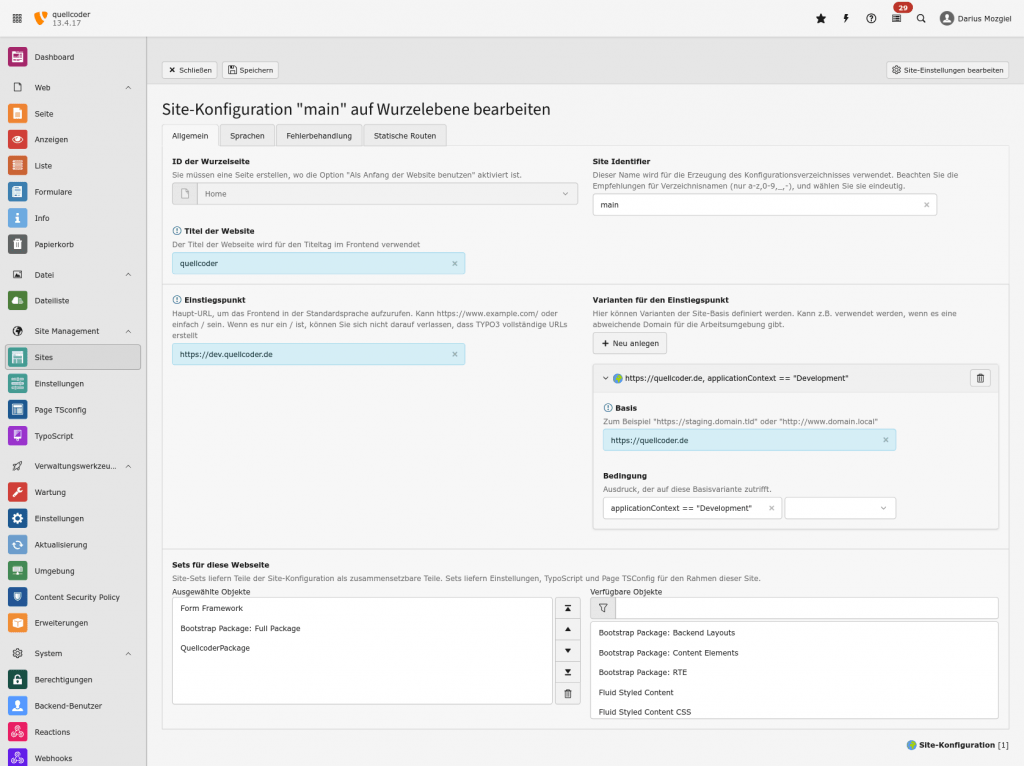The width and height of the screenshot is (1024, 766).
Task: Open Webhooks module
Action: tap(73, 758)
